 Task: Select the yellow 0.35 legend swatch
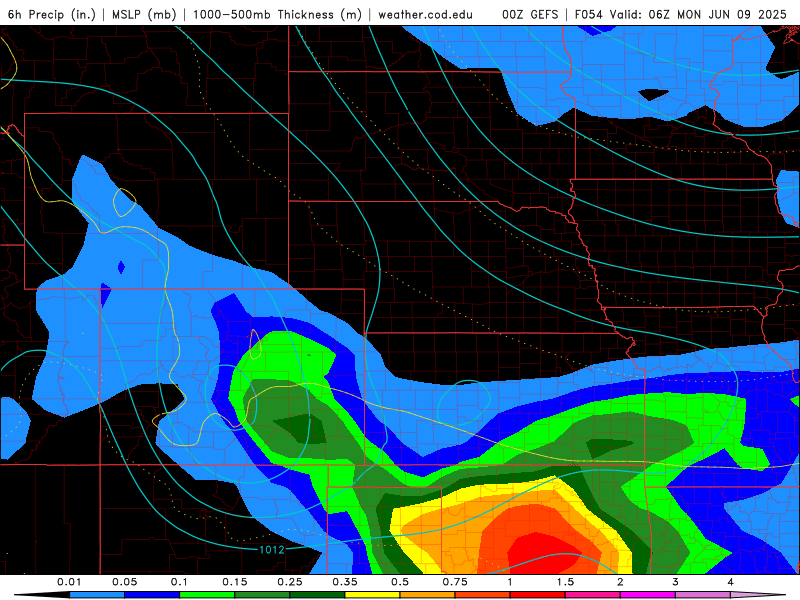pyautogui.click(x=372, y=595)
